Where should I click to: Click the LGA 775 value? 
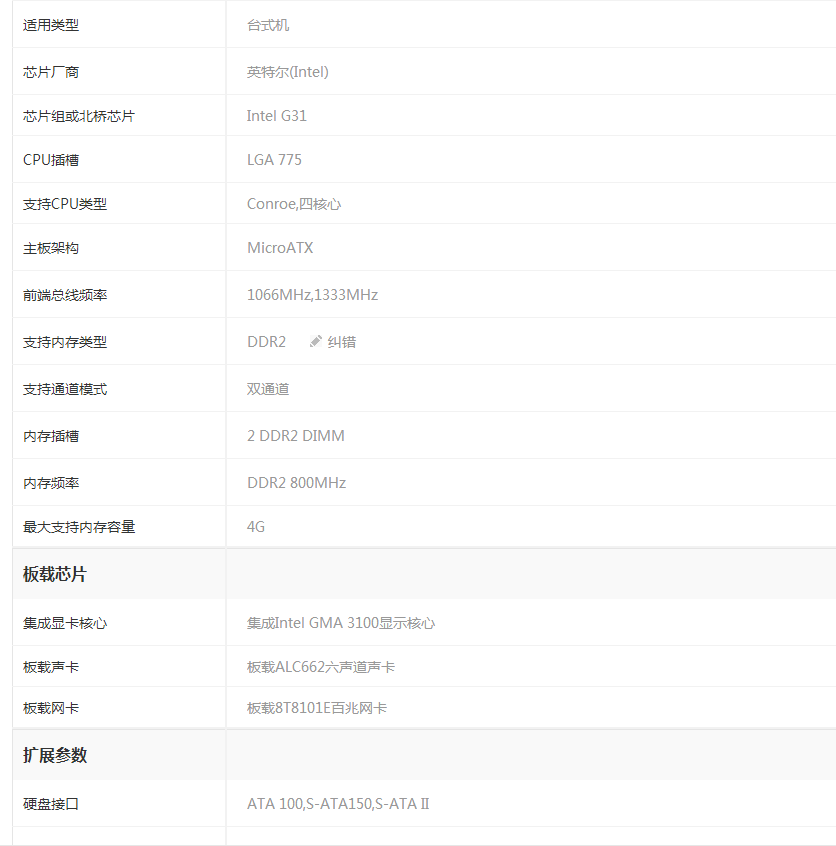274,160
